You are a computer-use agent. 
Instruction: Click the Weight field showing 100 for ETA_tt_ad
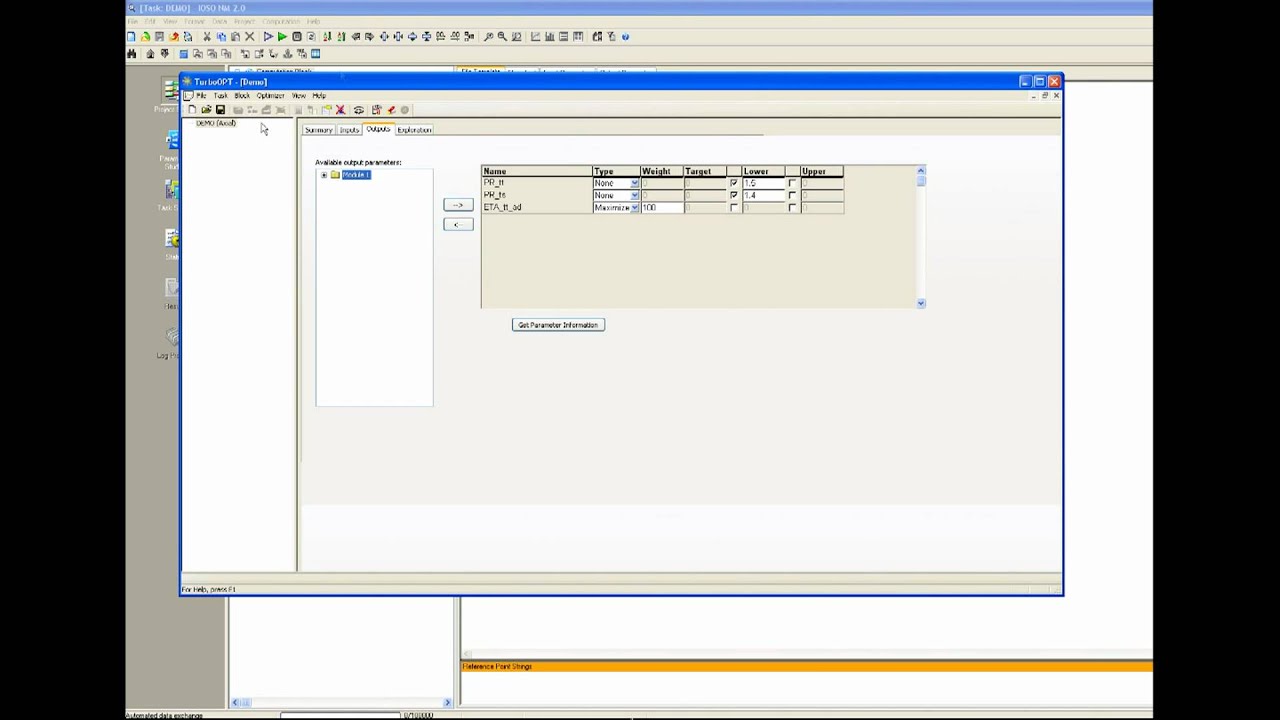pos(661,207)
